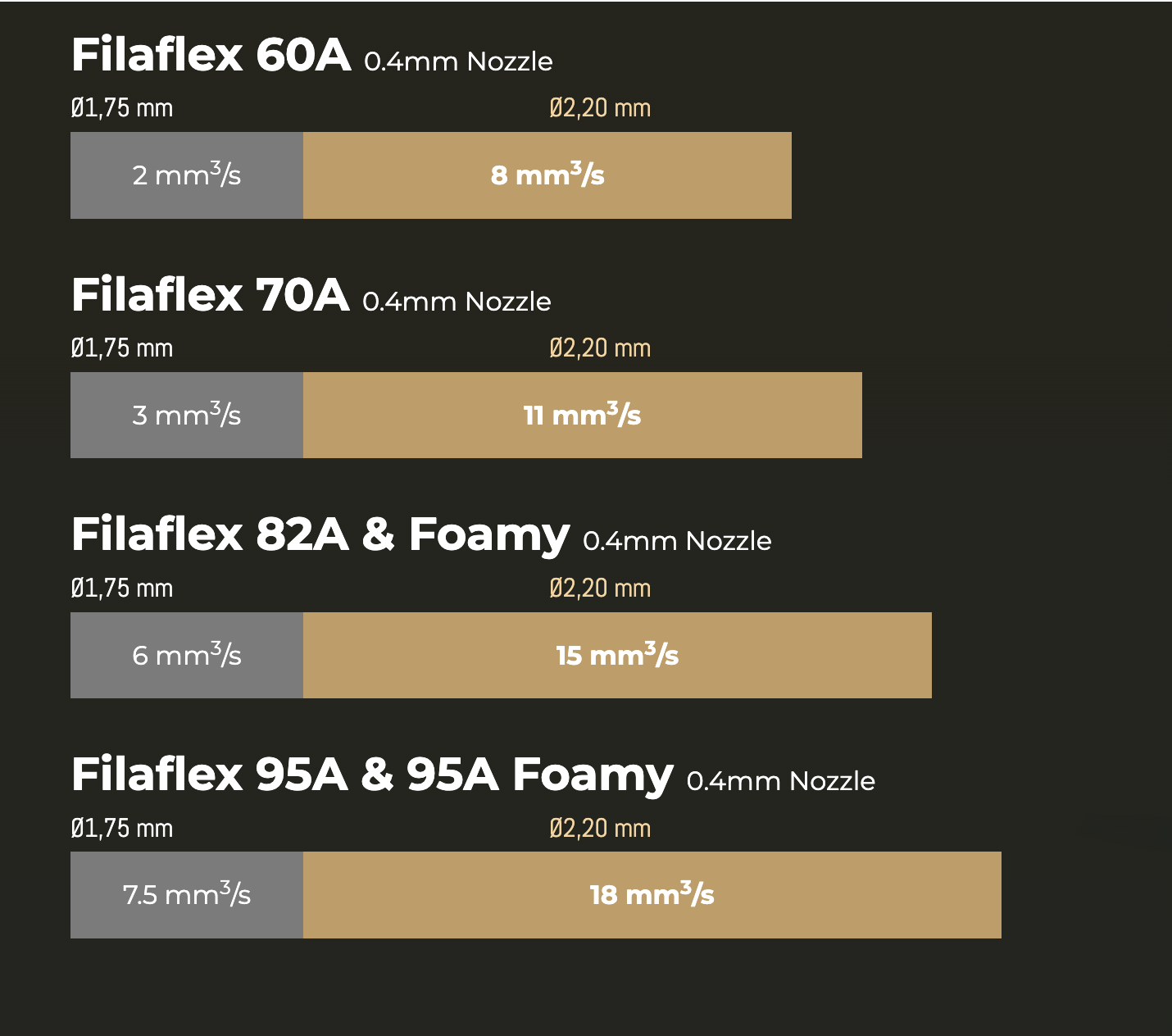This screenshot has height=1036, width=1172.
Task: Select the gray 7.5 mm³/s bar
Action: [187, 895]
